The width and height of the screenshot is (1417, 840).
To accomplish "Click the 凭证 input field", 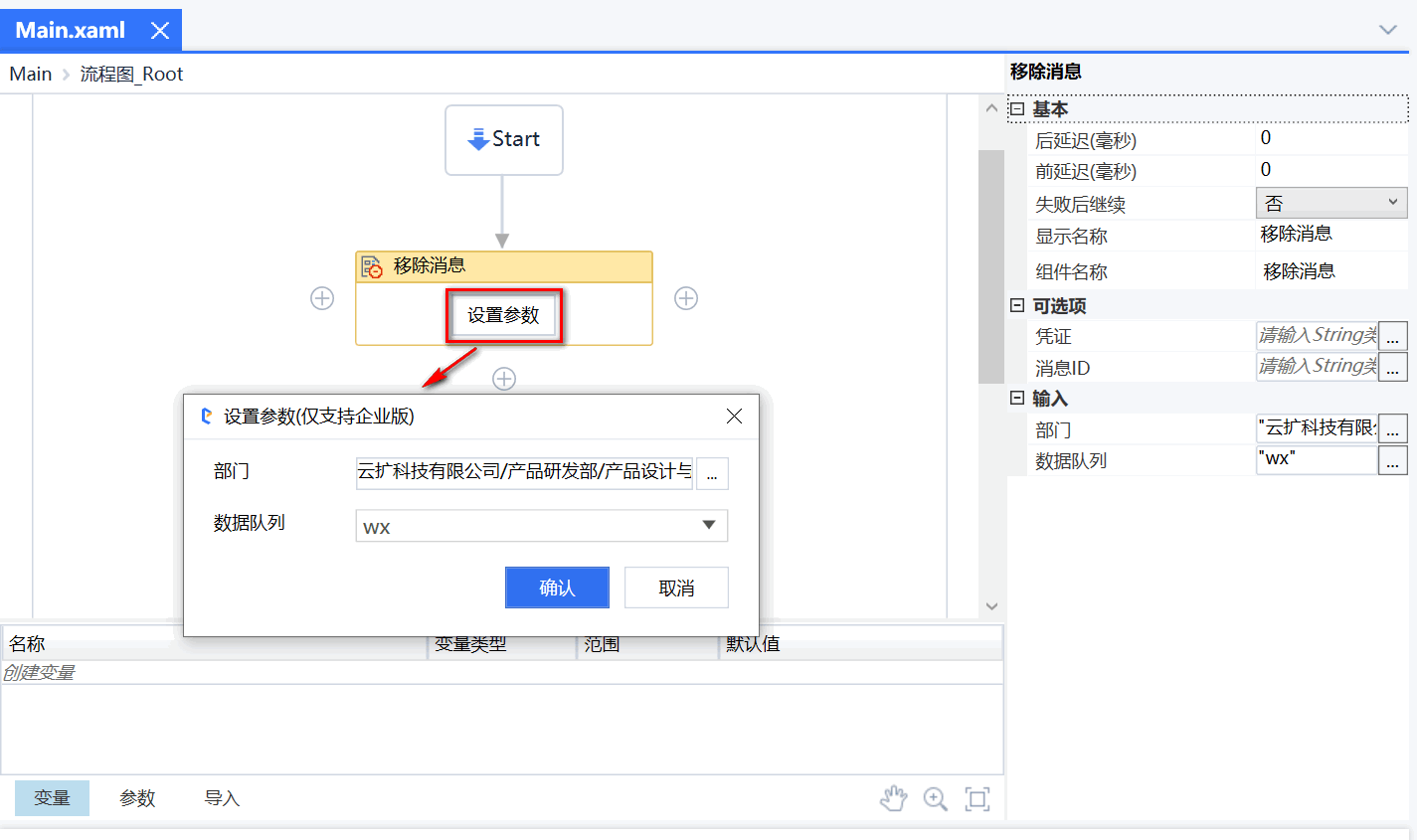I will 1317,336.
